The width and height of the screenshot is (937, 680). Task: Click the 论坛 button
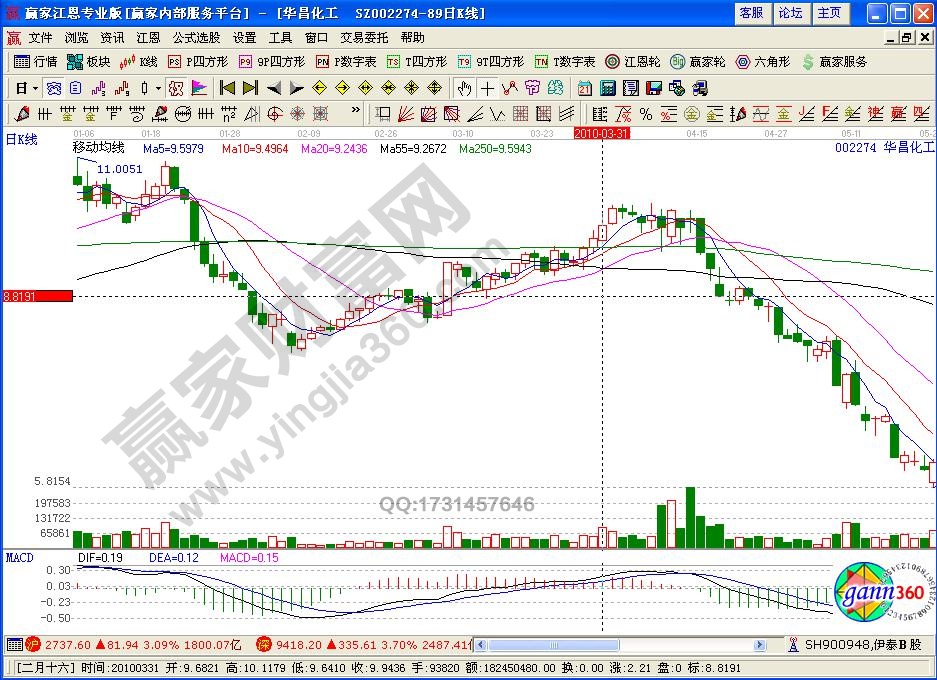(790, 13)
